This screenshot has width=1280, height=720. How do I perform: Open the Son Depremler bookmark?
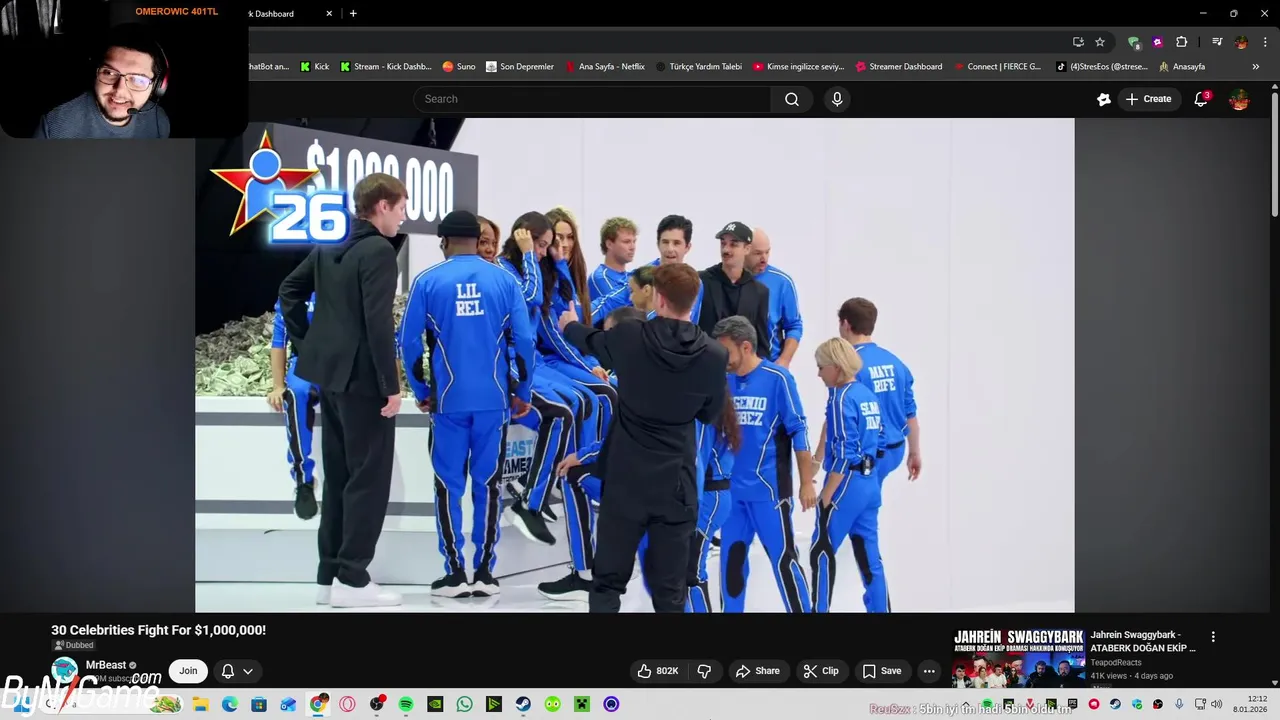click(520, 67)
